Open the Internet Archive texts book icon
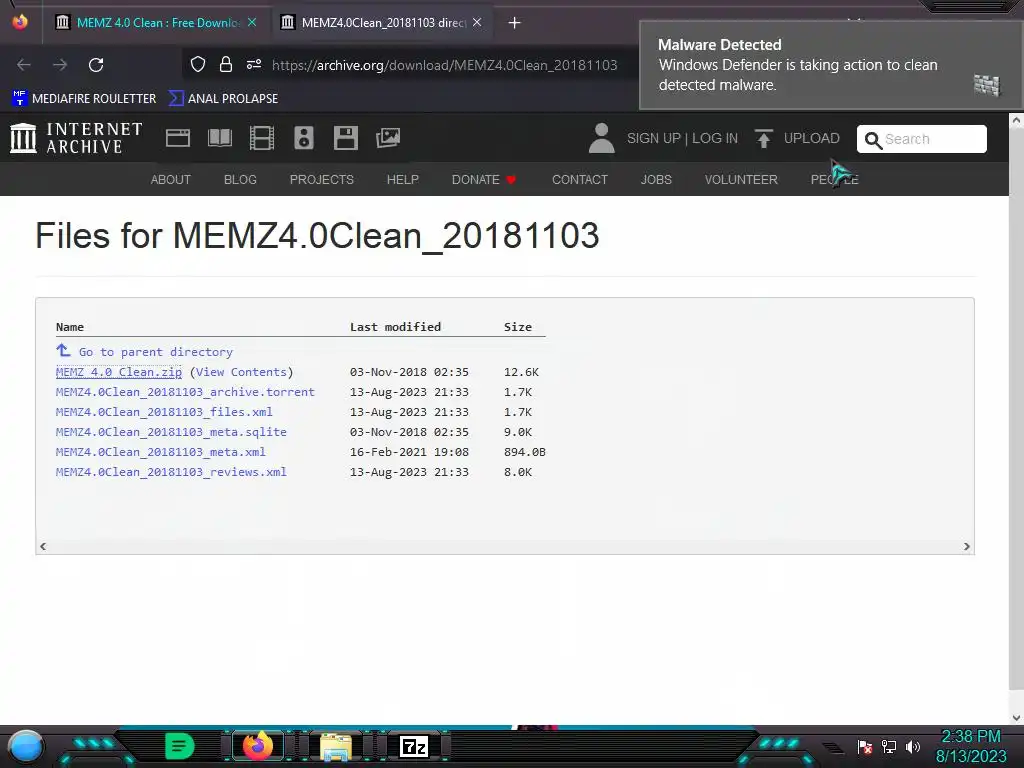The height and width of the screenshot is (768, 1024). 219,138
